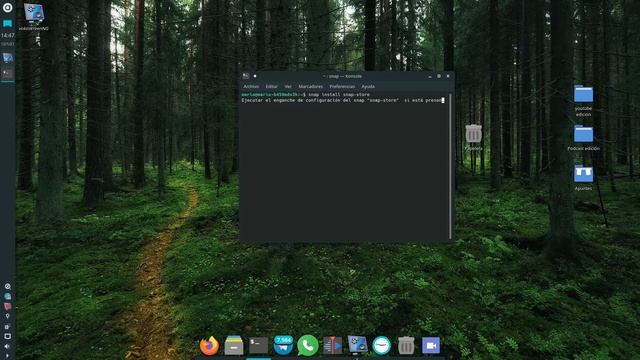Open the 7.984 shopping cart app in dock
Image resolution: width=640 pixels, height=360 pixels.
coord(283,345)
